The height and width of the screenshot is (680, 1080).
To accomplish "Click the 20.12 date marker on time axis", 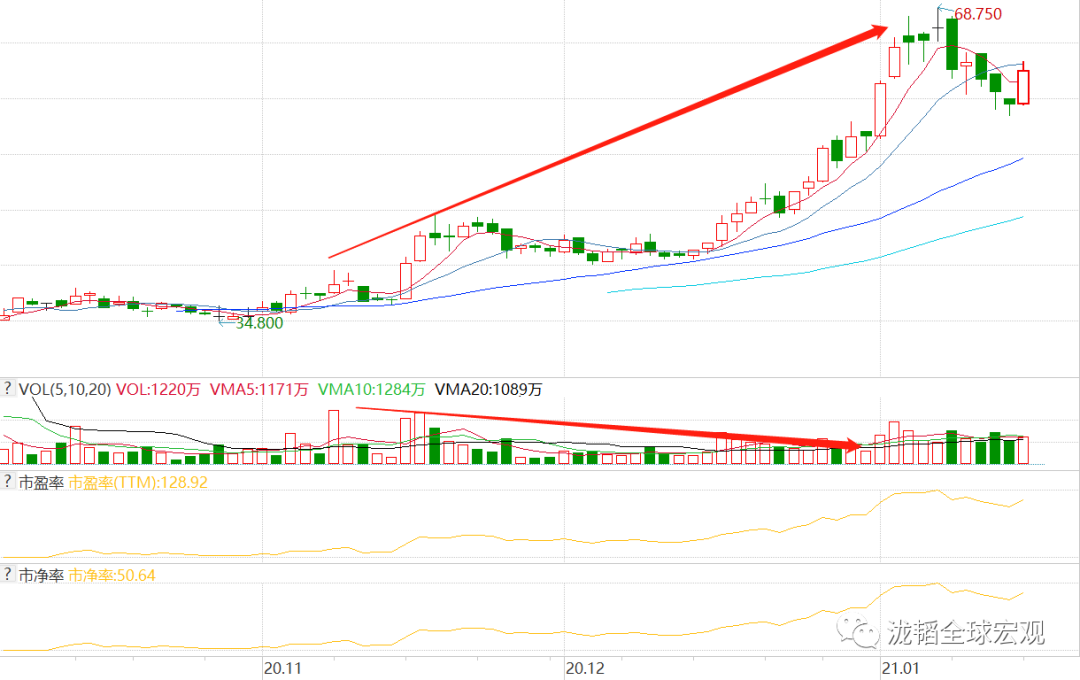I will tap(585, 668).
